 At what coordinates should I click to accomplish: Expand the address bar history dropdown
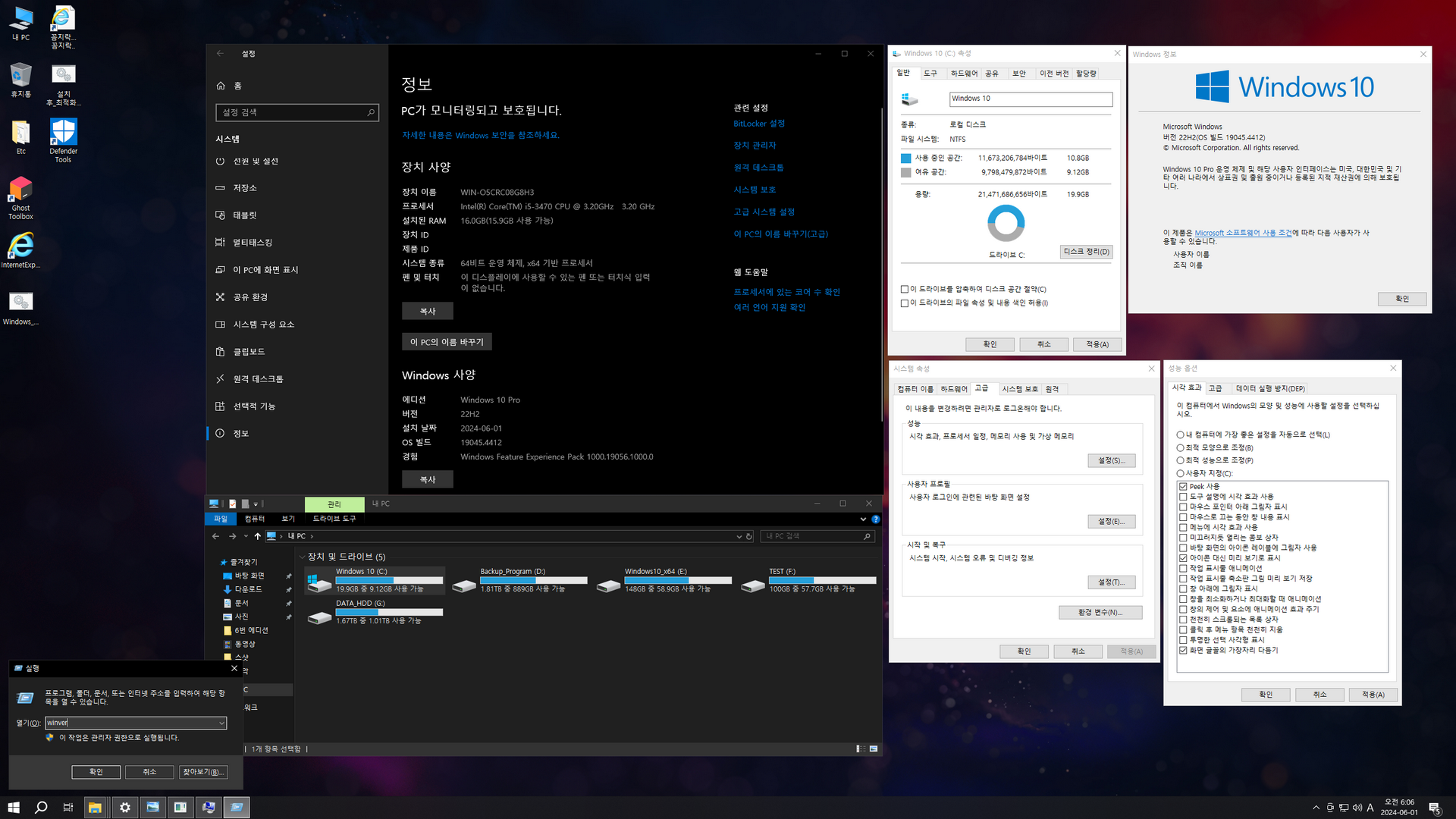click(x=739, y=536)
